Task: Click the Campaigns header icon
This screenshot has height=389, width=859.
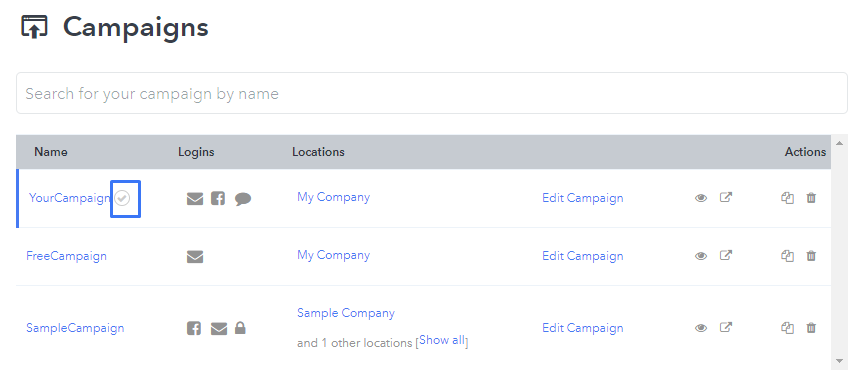Action: pyautogui.click(x=35, y=27)
